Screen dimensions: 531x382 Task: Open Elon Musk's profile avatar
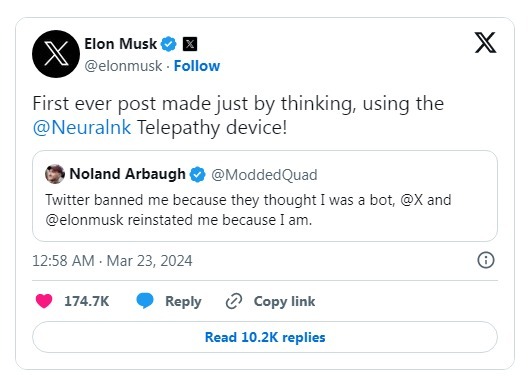tap(56, 54)
